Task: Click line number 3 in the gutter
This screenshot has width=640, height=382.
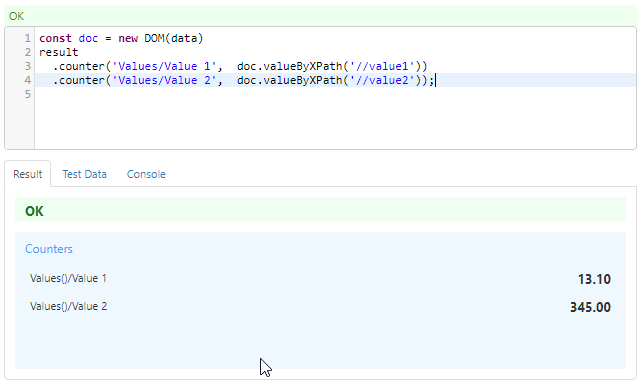Action: coord(27,66)
